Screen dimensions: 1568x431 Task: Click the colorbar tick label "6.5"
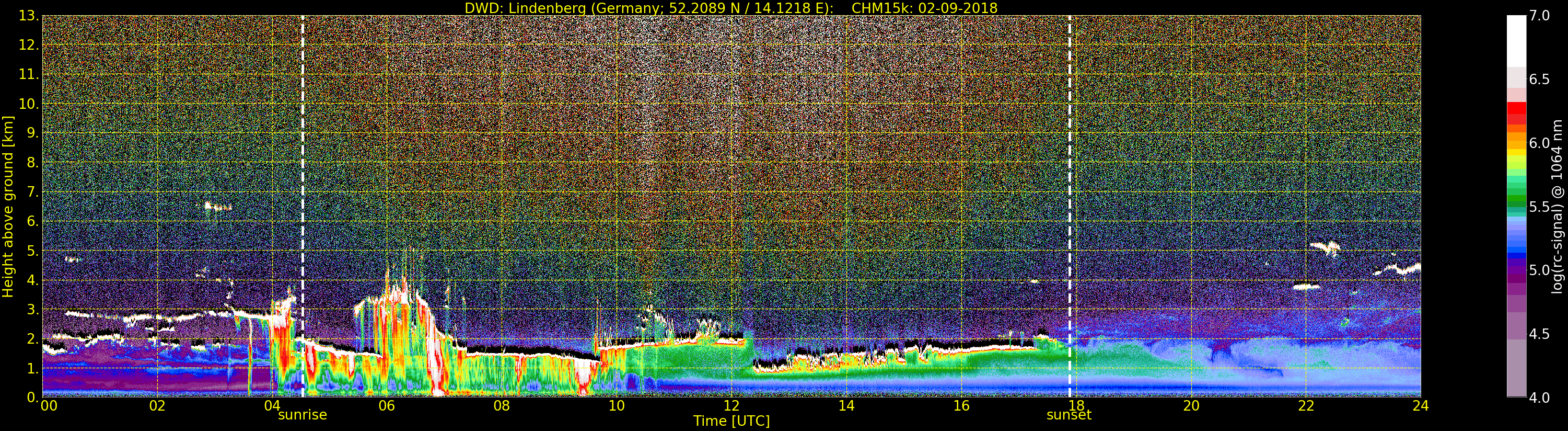click(x=1539, y=80)
